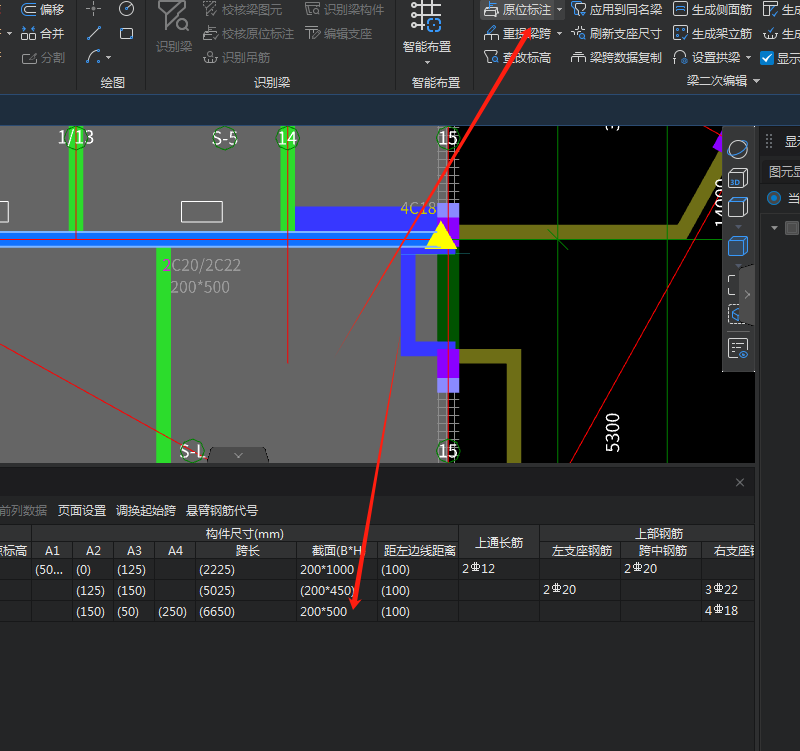Click the wireframe cube view icon

[x=738, y=207]
